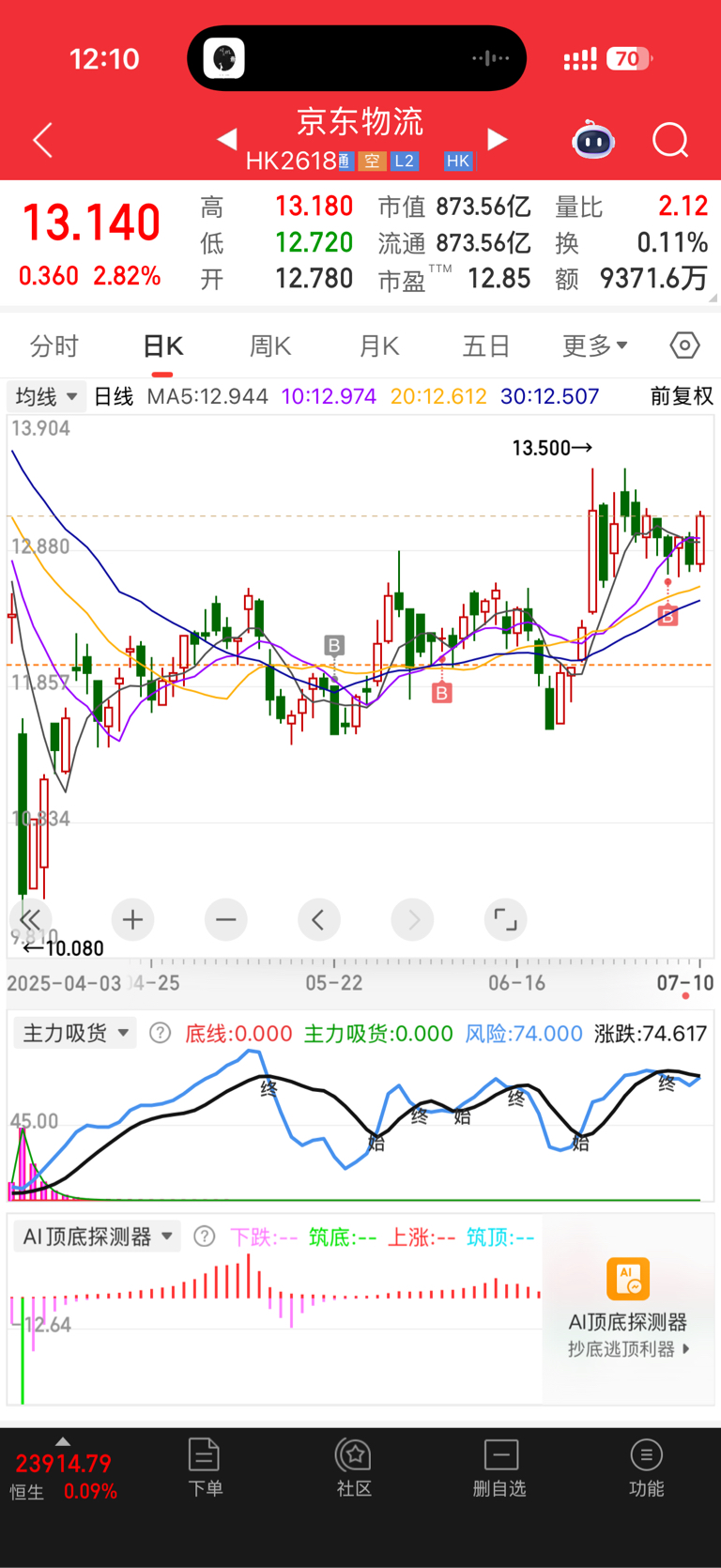Tap 抄底逃顶利器 link
Image resolution: width=721 pixels, height=1568 pixels.
[x=628, y=1349]
